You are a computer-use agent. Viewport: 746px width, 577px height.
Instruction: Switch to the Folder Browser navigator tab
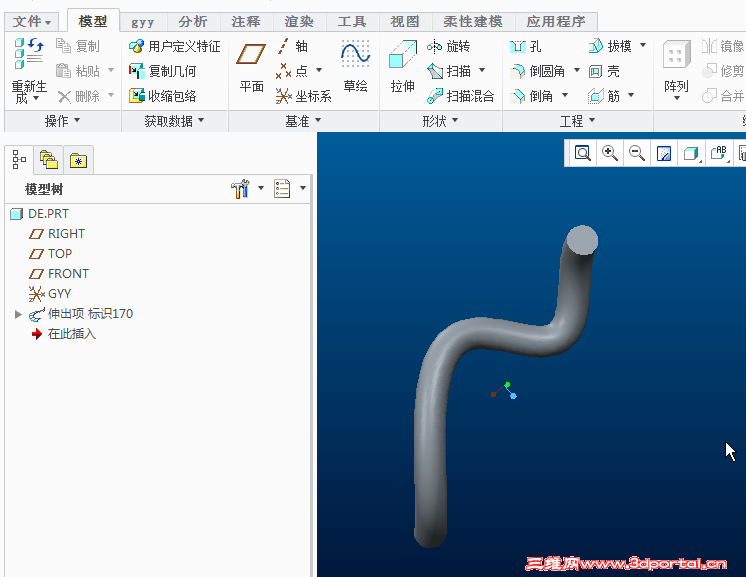[x=49, y=159]
